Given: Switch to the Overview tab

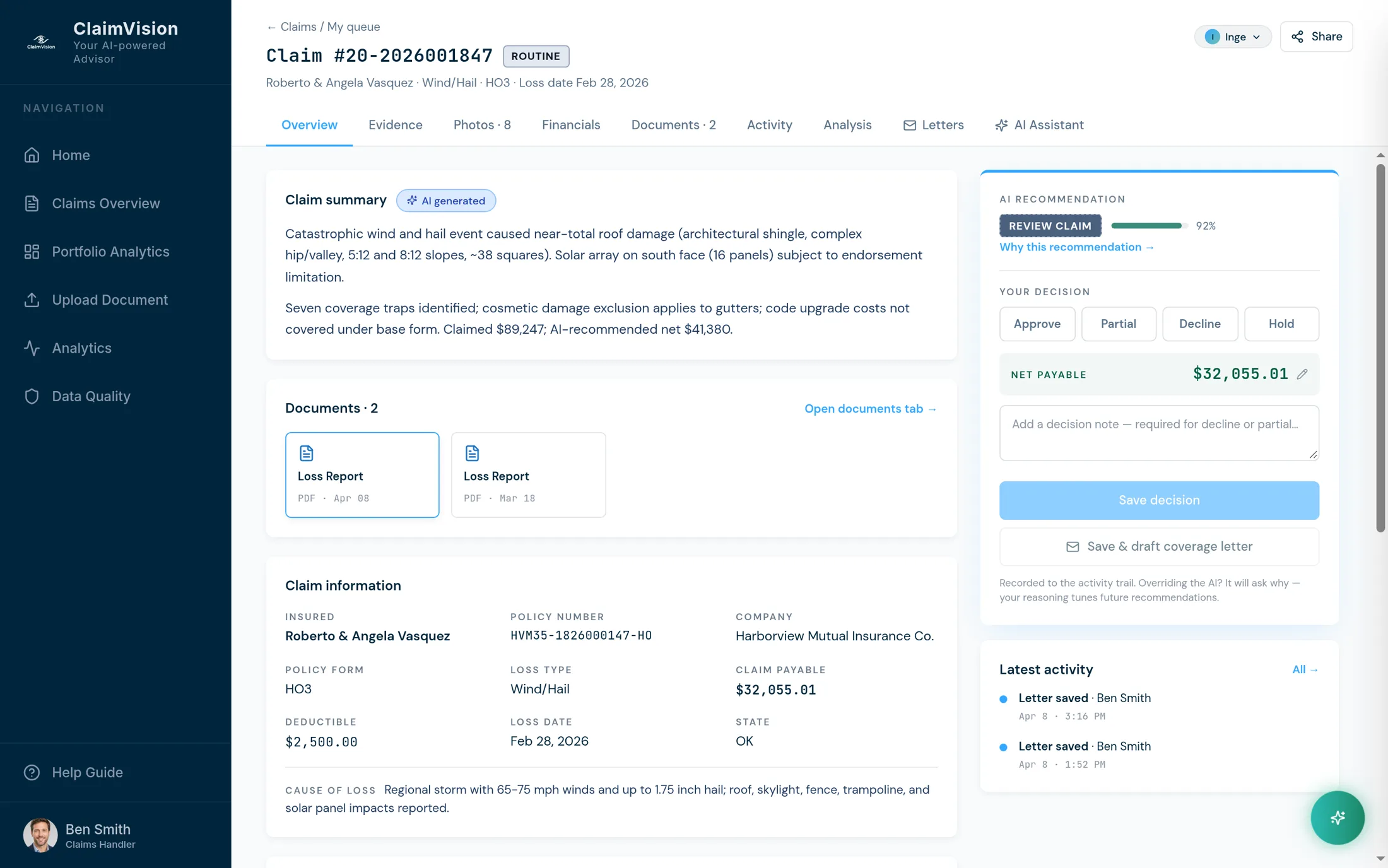Looking at the screenshot, I should pos(309,125).
